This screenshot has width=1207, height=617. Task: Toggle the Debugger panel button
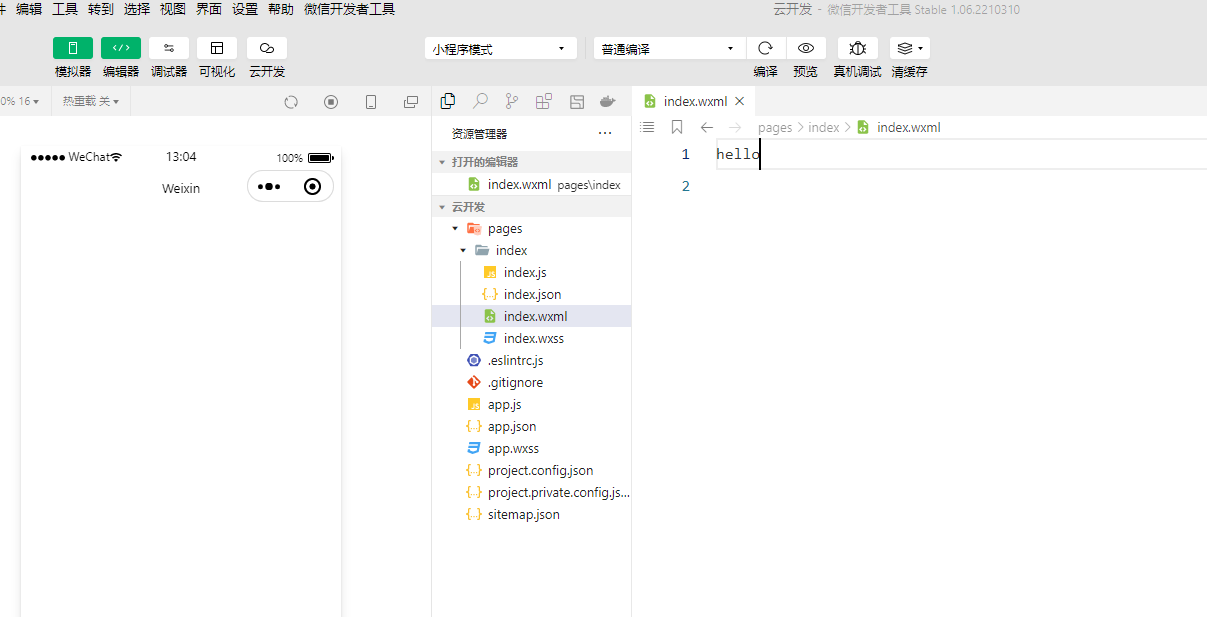click(x=169, y=48)
